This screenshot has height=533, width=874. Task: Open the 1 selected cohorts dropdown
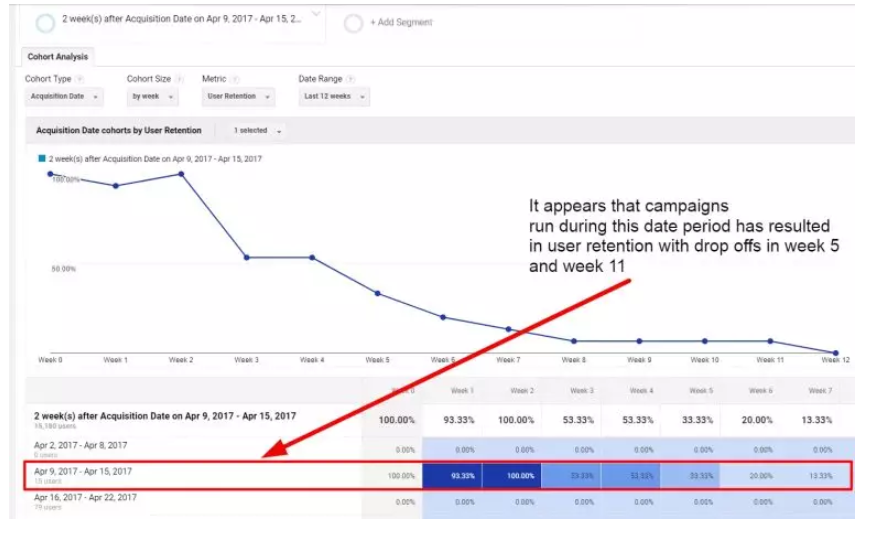[x=258, y=130]
